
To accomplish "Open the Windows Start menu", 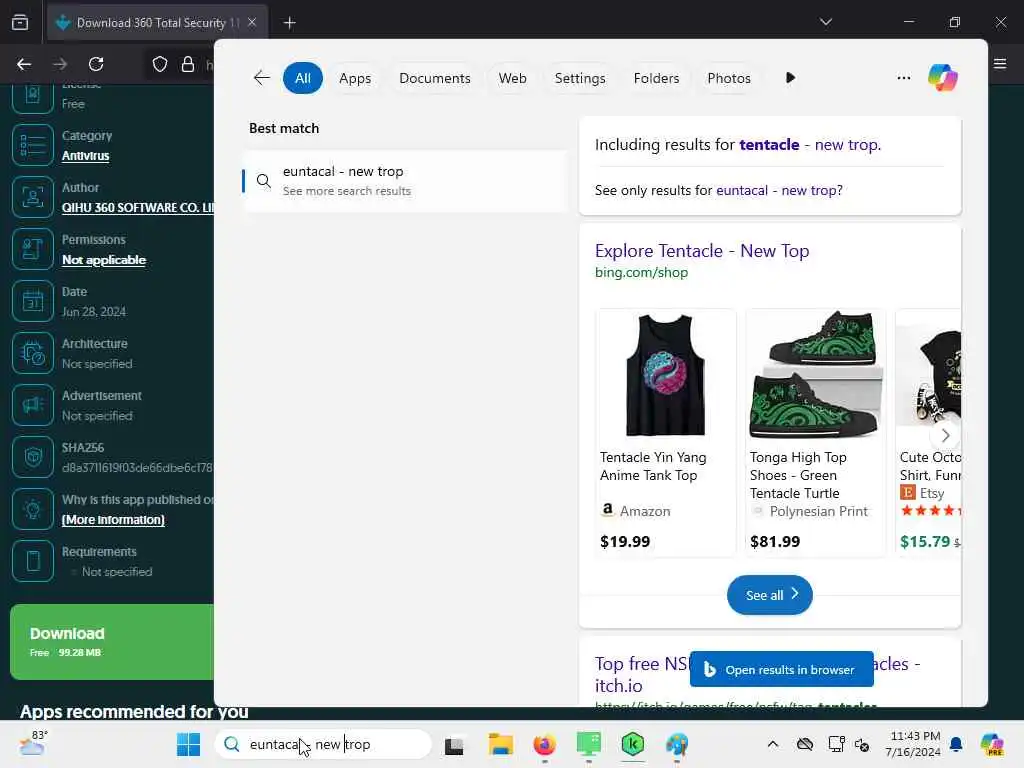I will coord(188,744).
